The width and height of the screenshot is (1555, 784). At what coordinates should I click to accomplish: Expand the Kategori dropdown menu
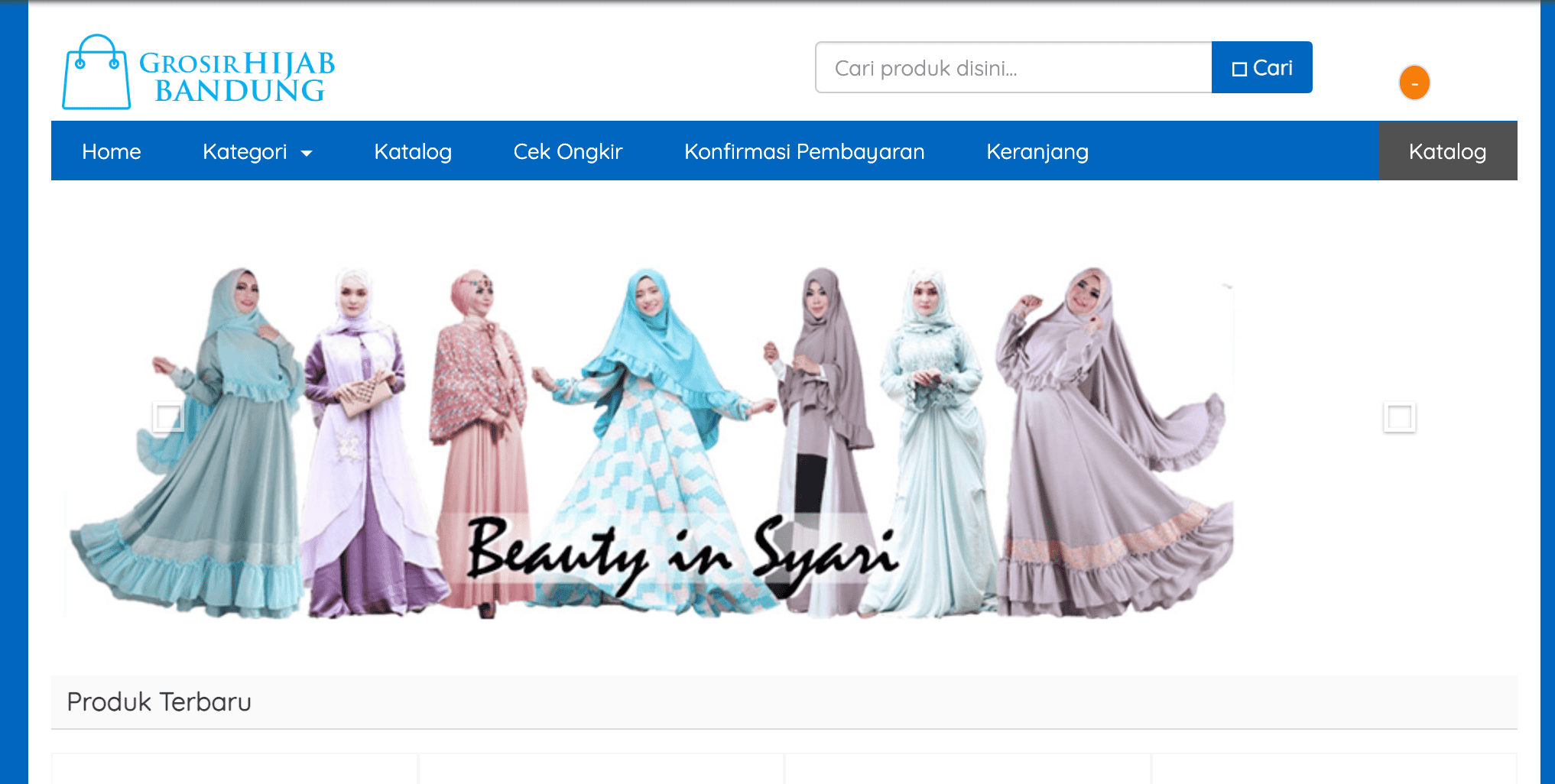point(258,151)
